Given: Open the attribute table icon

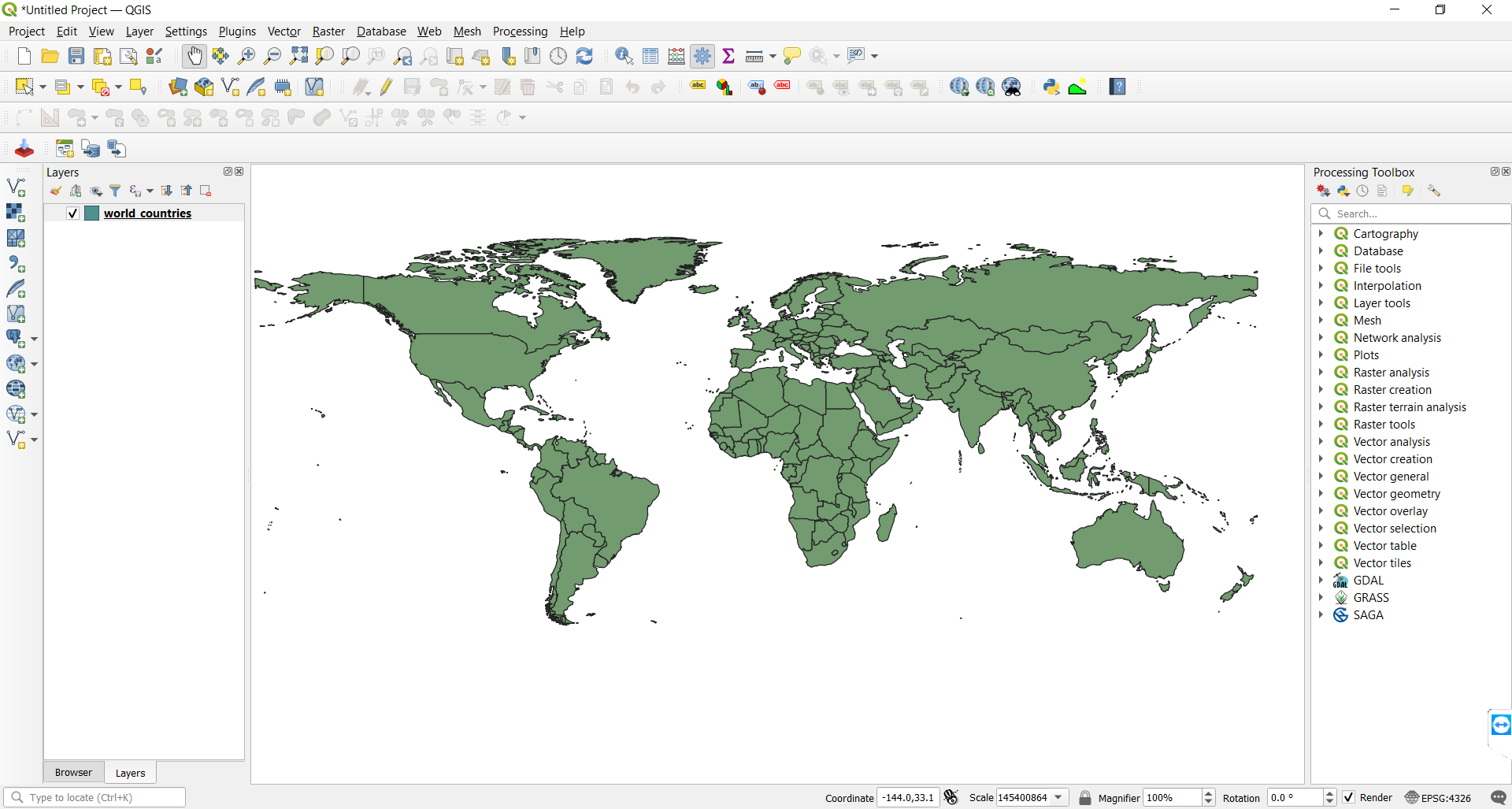Looking at the screenshot, I should [650, 56].
